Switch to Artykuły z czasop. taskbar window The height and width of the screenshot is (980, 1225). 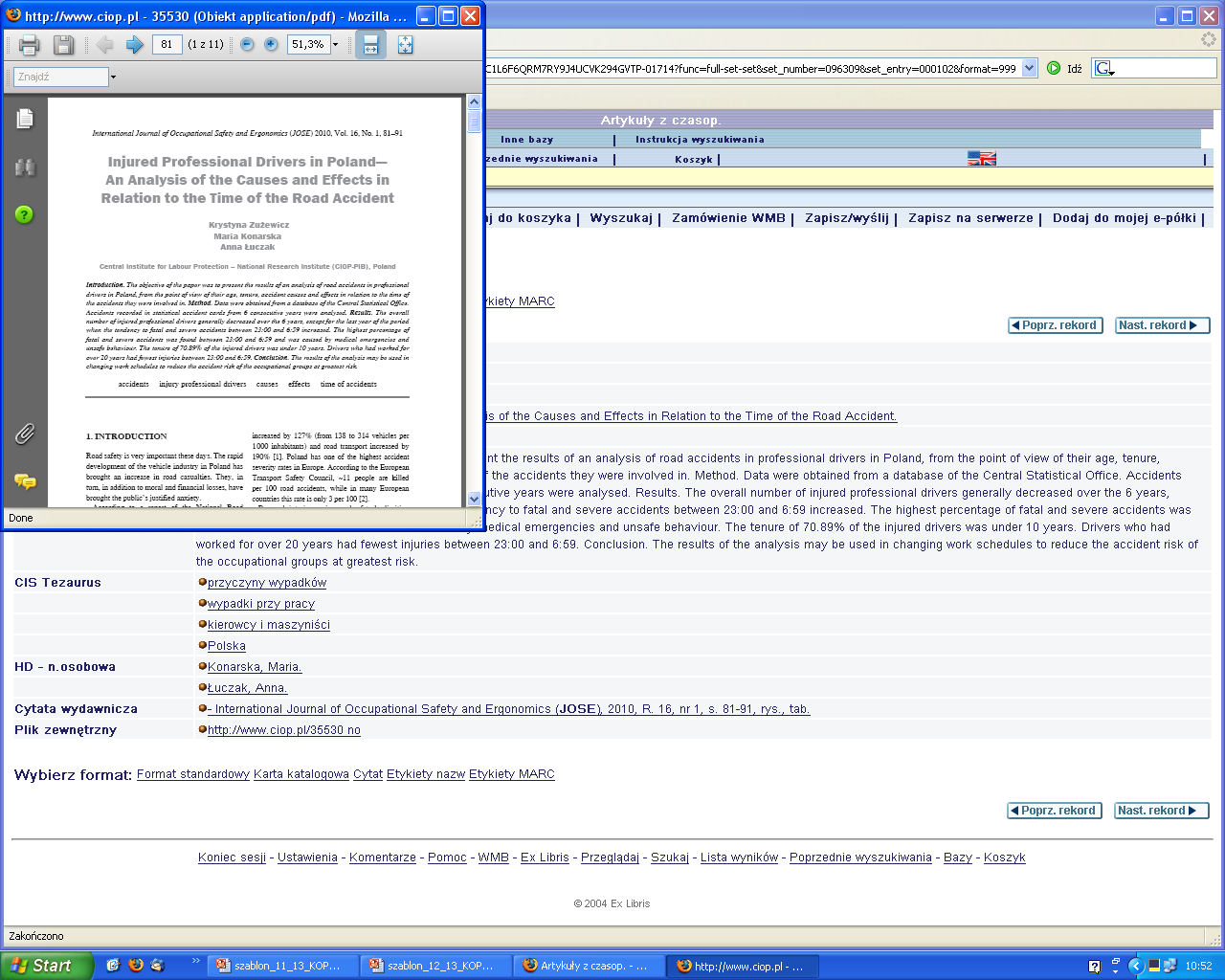point(589,966)
